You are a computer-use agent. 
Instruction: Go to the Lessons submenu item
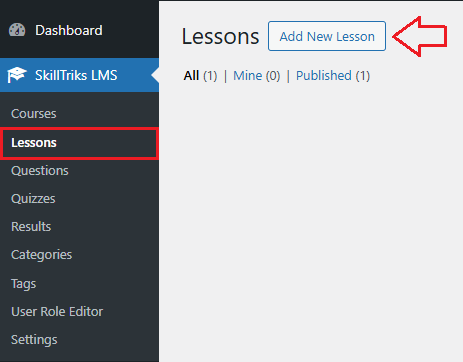[x=34, y=143]
